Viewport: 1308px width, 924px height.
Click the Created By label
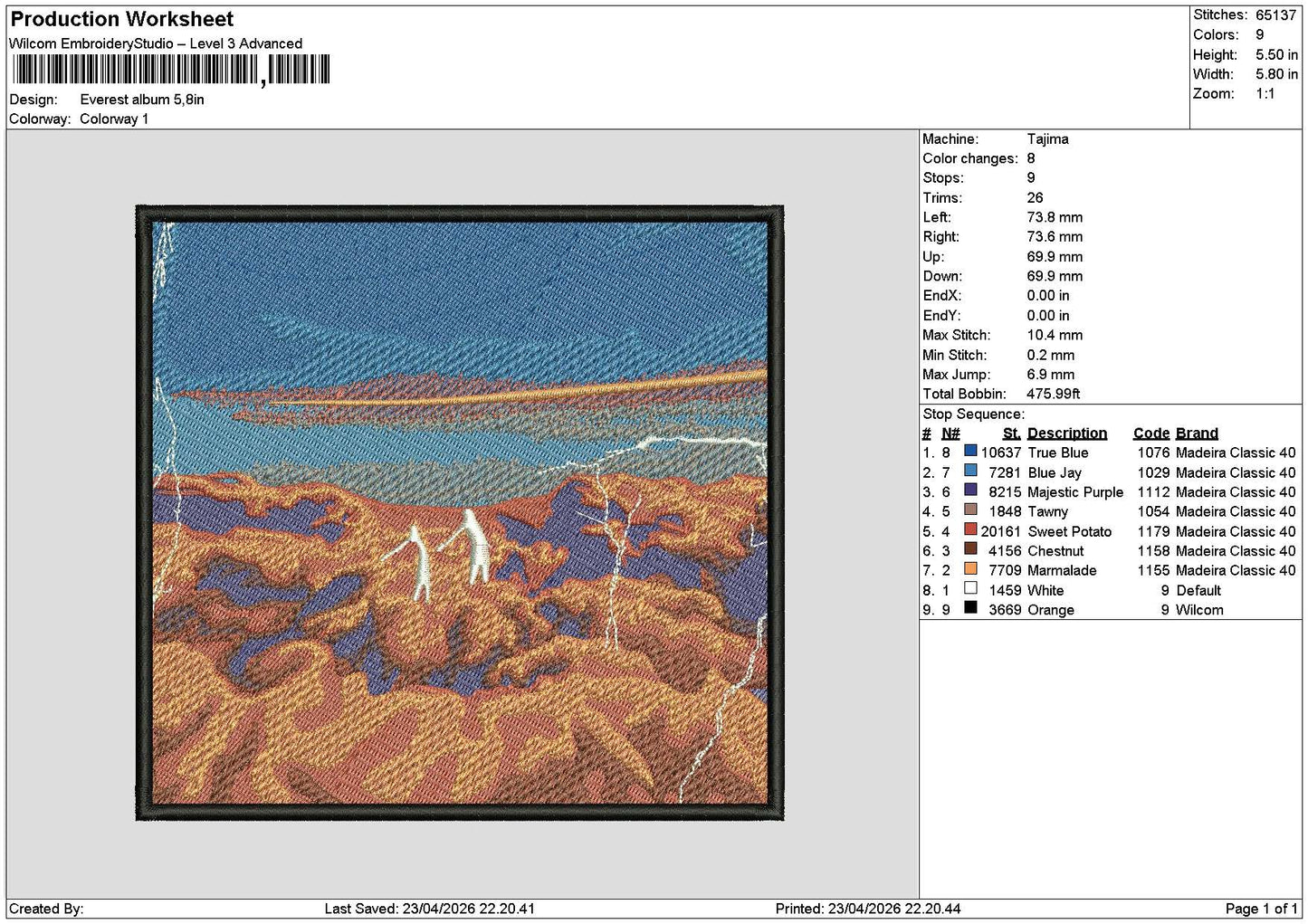pos(46,910)
